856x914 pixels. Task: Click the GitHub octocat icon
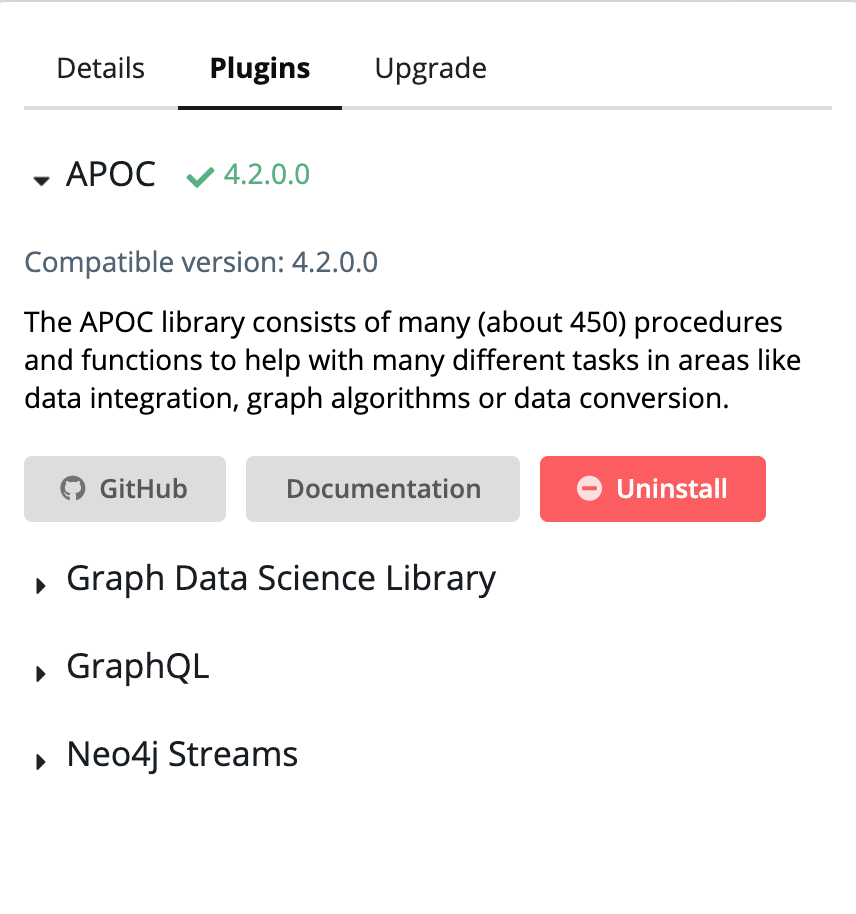pos(73,488)
